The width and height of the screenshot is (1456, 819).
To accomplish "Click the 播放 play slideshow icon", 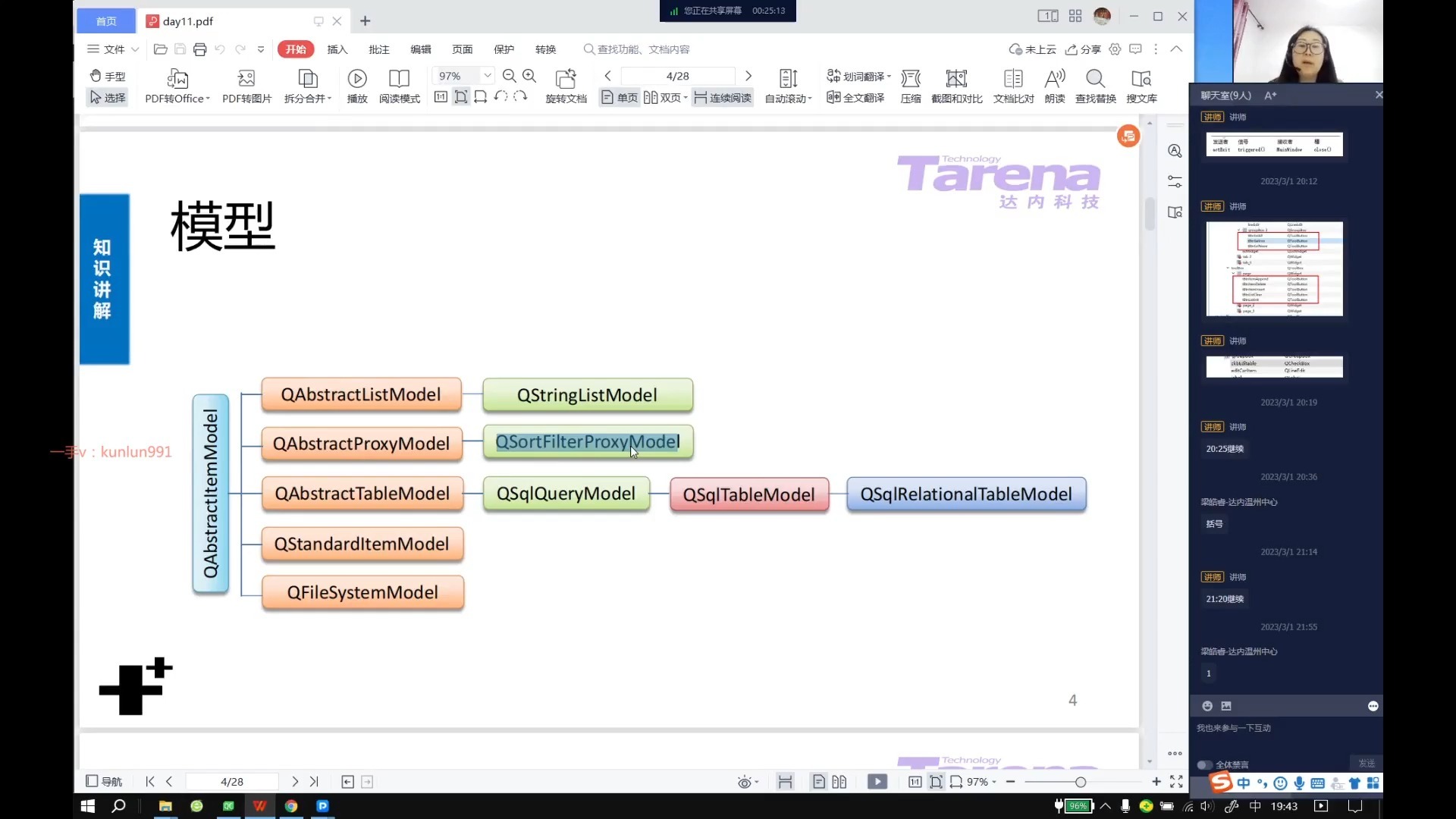I will click(357, 79).
